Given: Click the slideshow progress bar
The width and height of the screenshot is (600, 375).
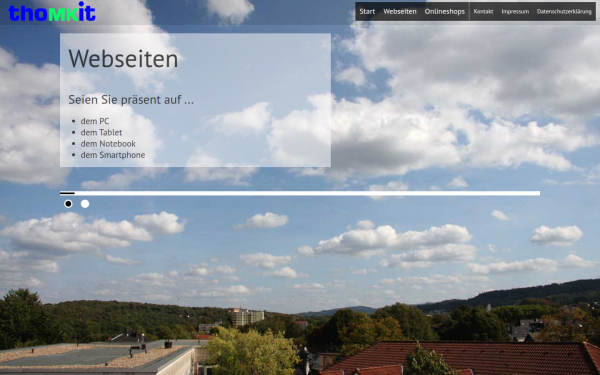Looking at the screenshot, I should 300,193.
